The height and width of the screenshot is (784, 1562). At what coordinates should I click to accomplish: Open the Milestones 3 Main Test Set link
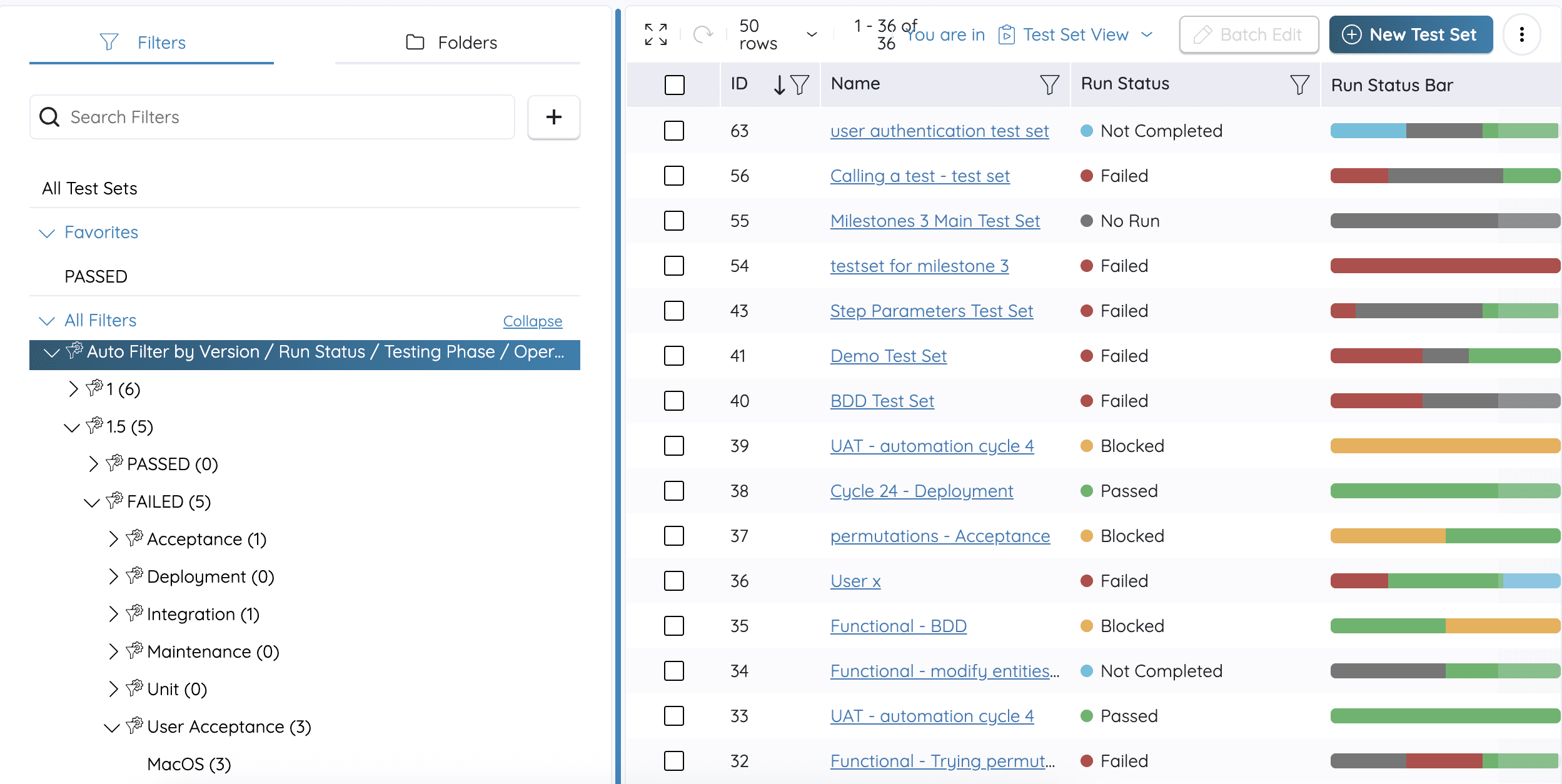coord(935,221)
